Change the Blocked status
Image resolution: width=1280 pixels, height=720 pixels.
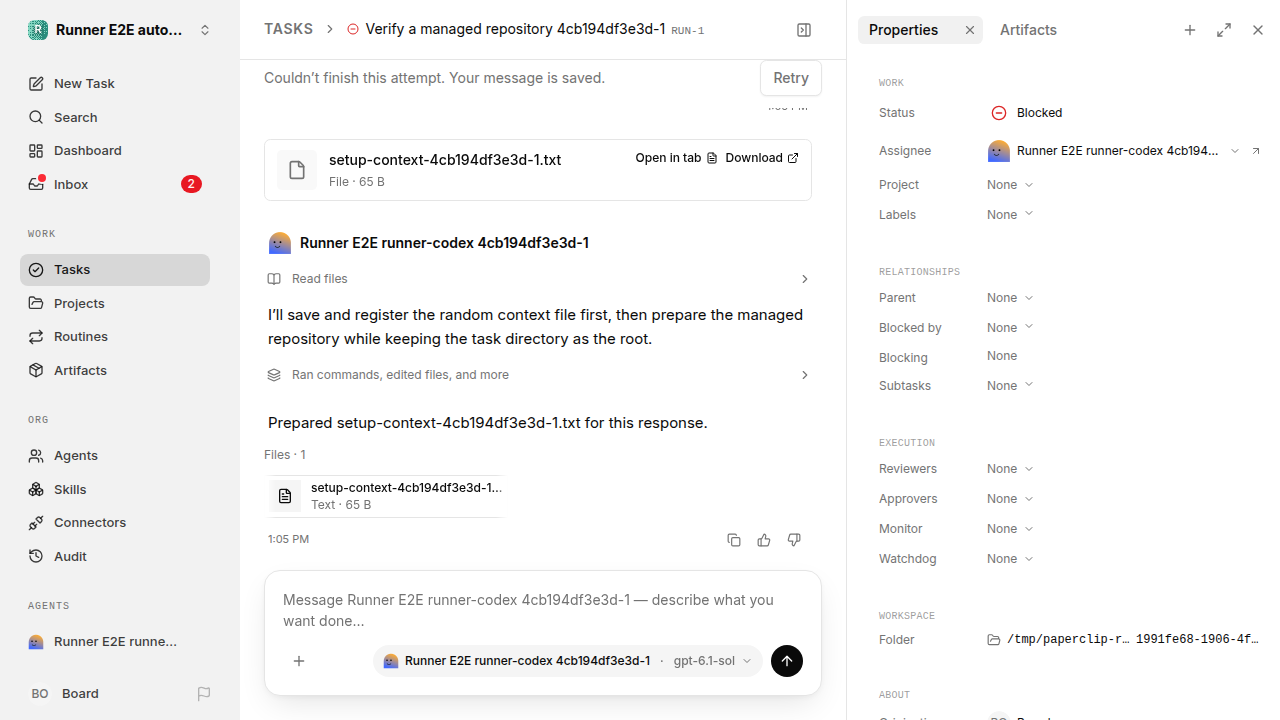tap(1027, 113)
